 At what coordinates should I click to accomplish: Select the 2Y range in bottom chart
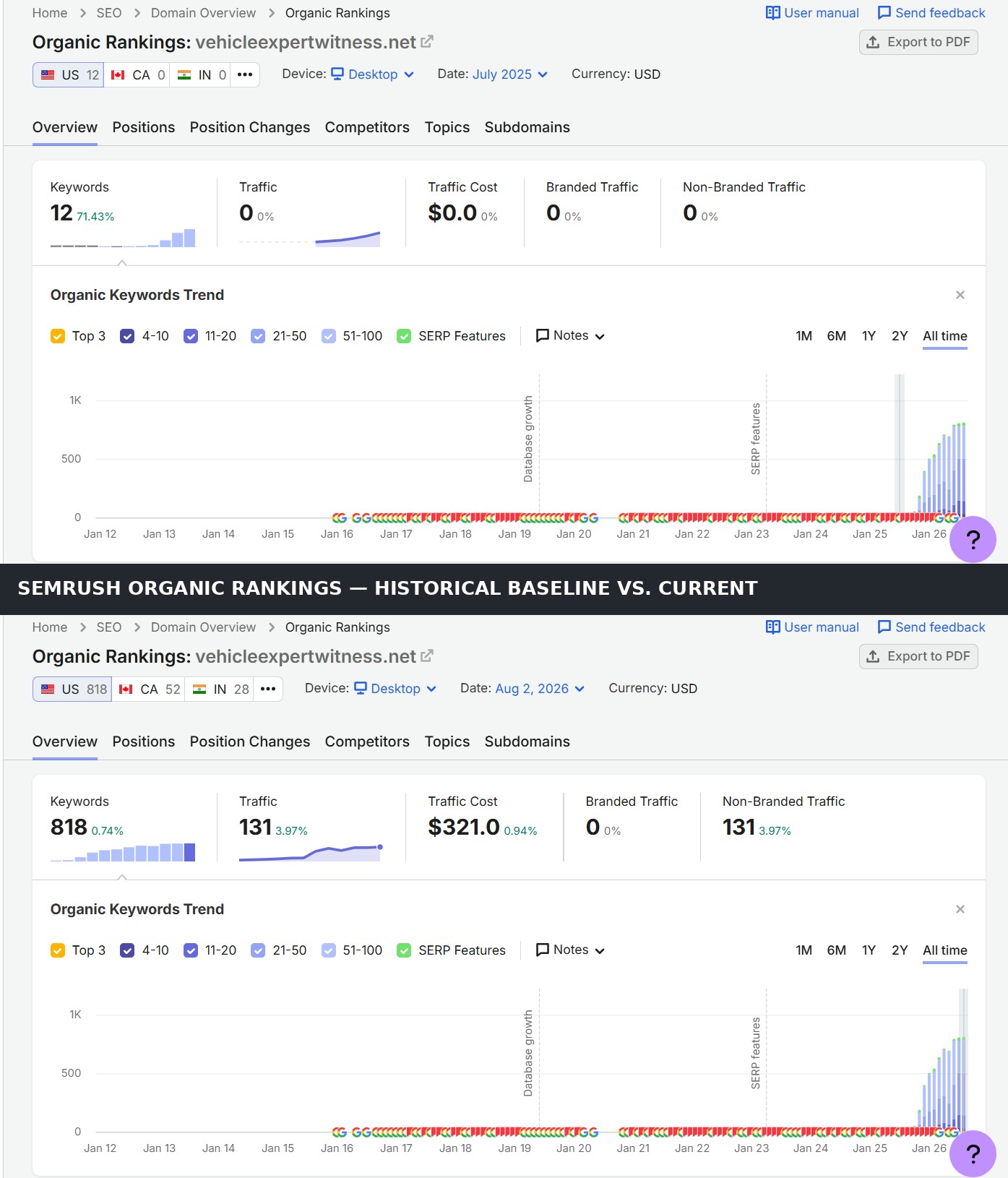pos(900,950)
